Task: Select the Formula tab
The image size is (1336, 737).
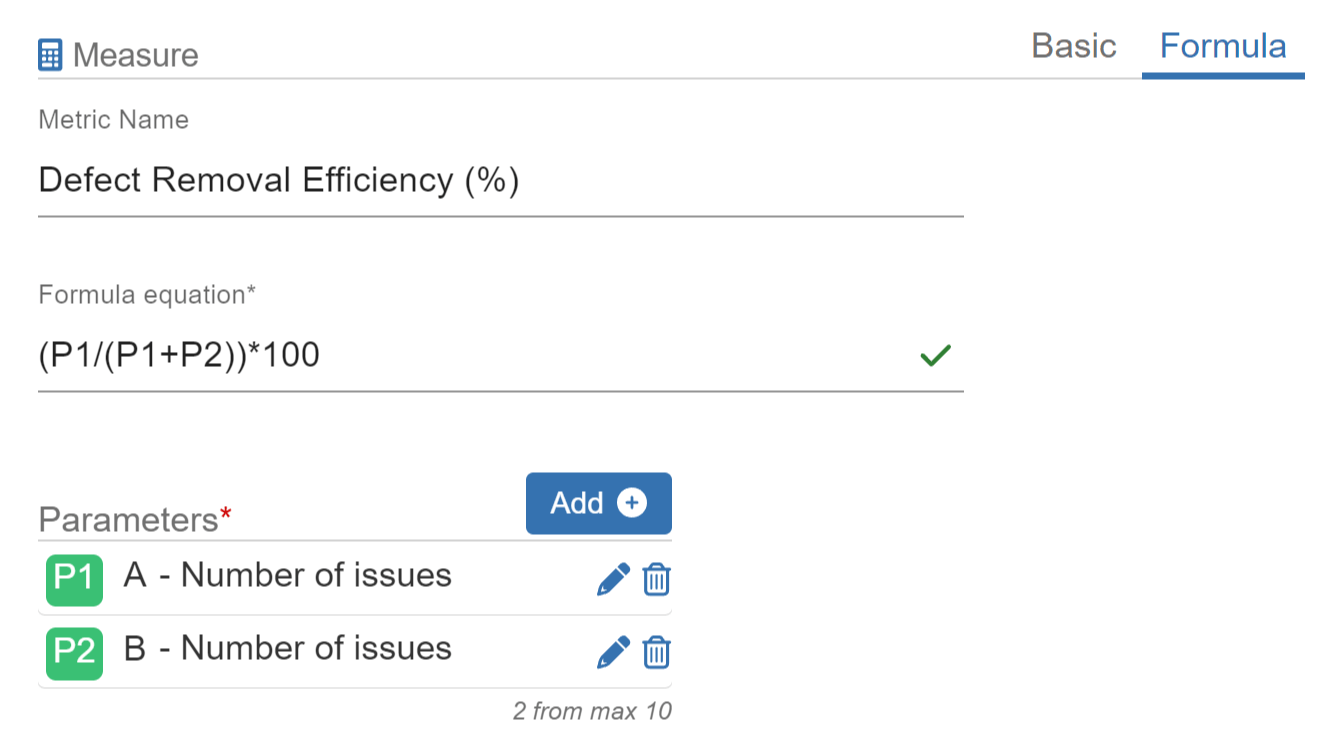Action: pyautogui.click(x=1222, y=46)
